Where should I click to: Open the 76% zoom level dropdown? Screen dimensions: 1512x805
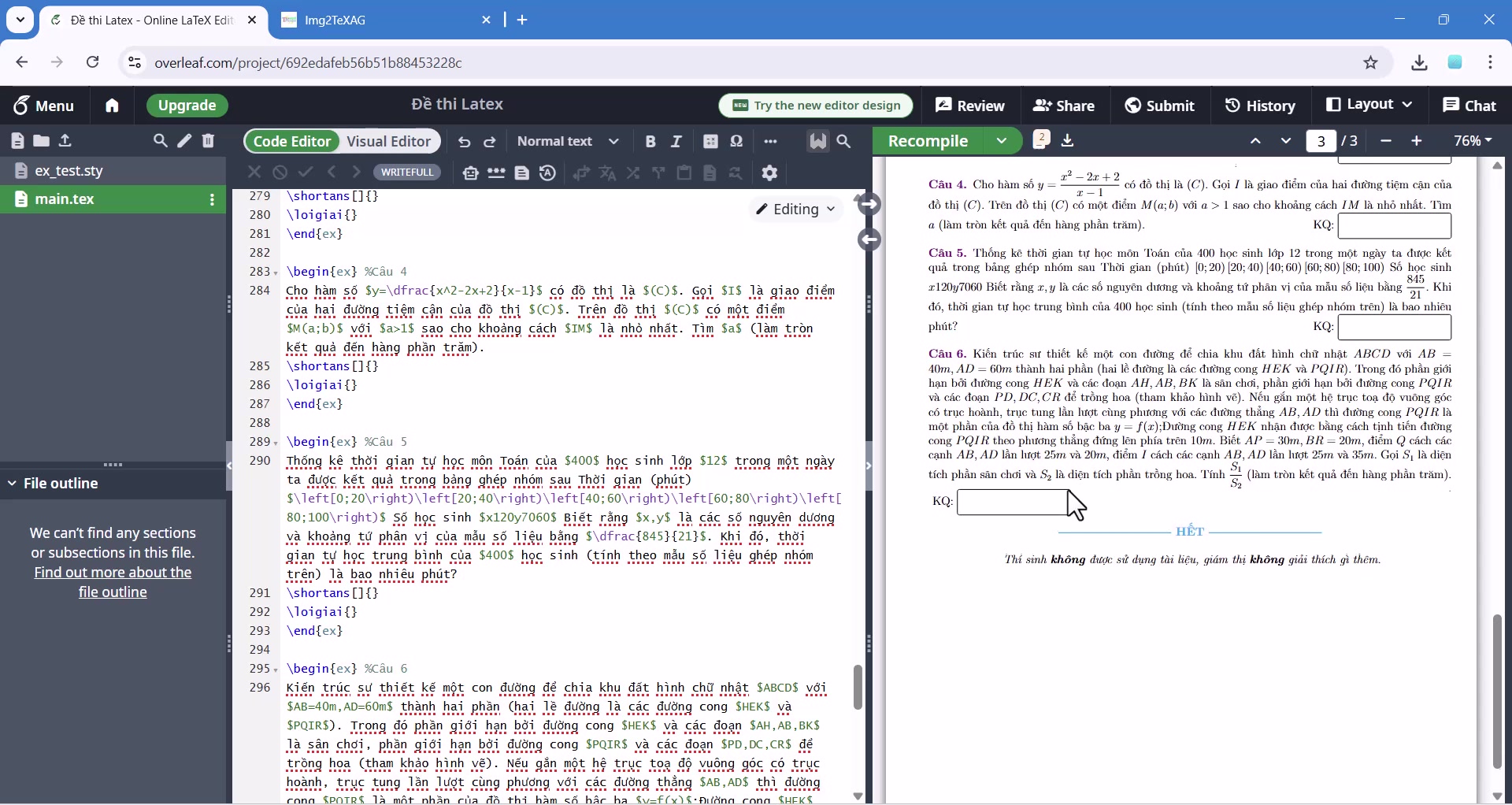[1473, 141]
